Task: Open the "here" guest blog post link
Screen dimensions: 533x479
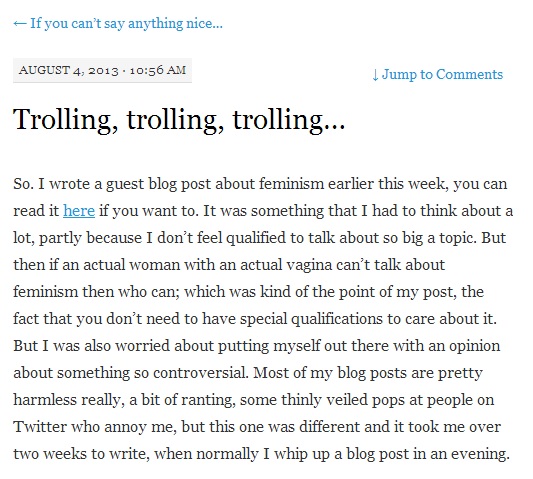Action: (x=79, y=211)
